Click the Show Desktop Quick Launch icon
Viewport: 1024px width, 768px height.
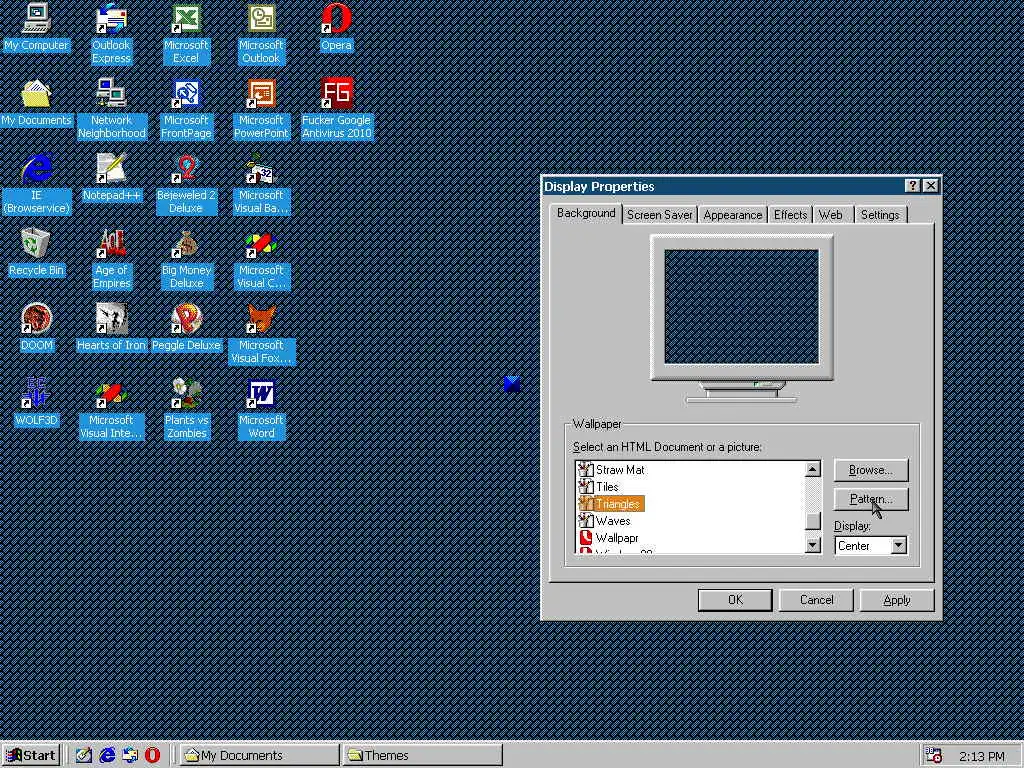[84, 755]
